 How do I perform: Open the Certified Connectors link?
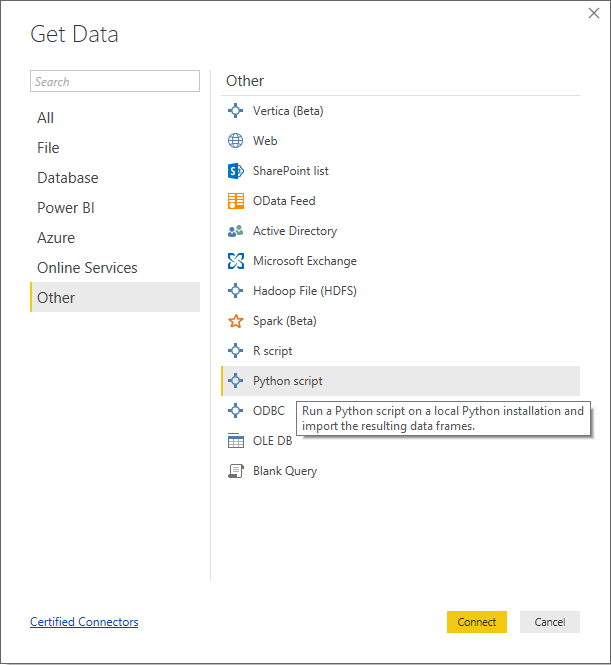(x=84, y=622)
